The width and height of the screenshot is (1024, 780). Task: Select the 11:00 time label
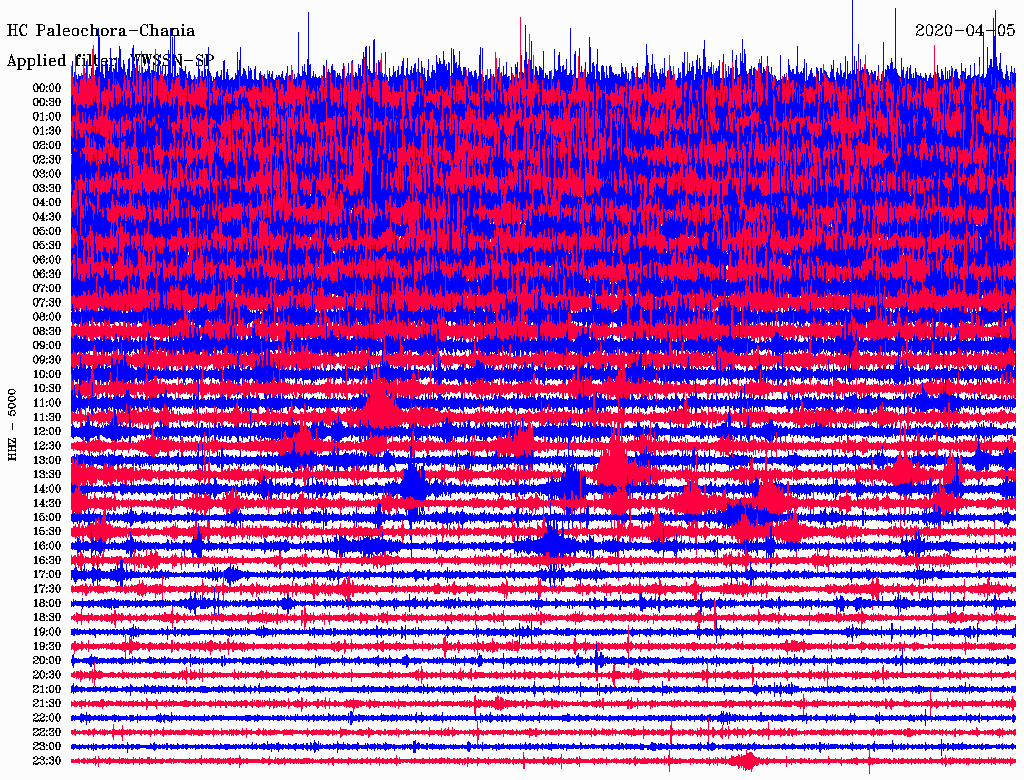coord(47,403)
